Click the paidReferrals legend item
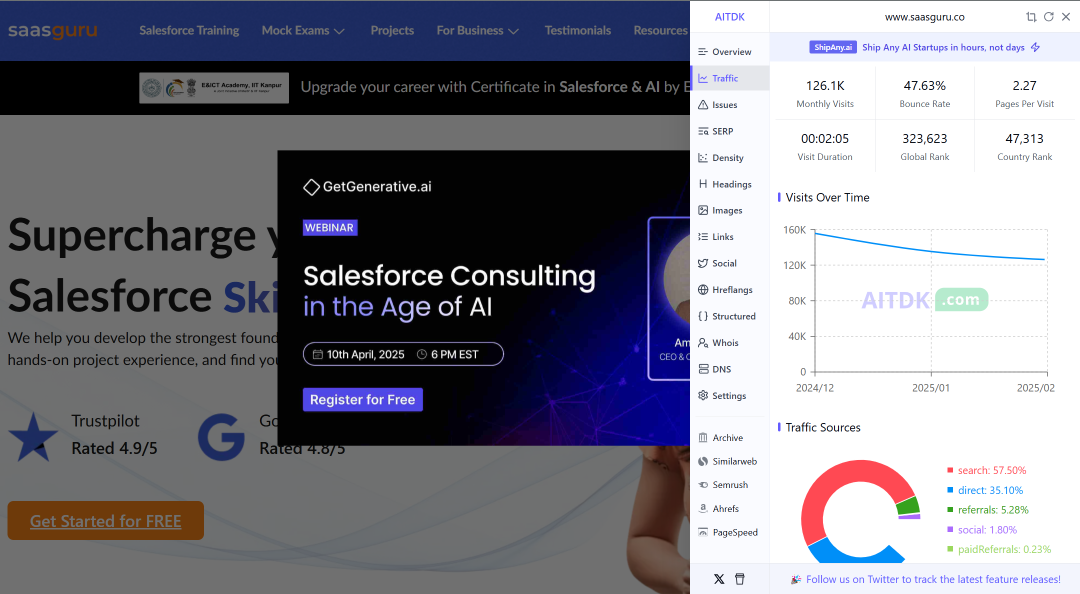The height and width of the screenshot is (594, 1080). [999, 549]
